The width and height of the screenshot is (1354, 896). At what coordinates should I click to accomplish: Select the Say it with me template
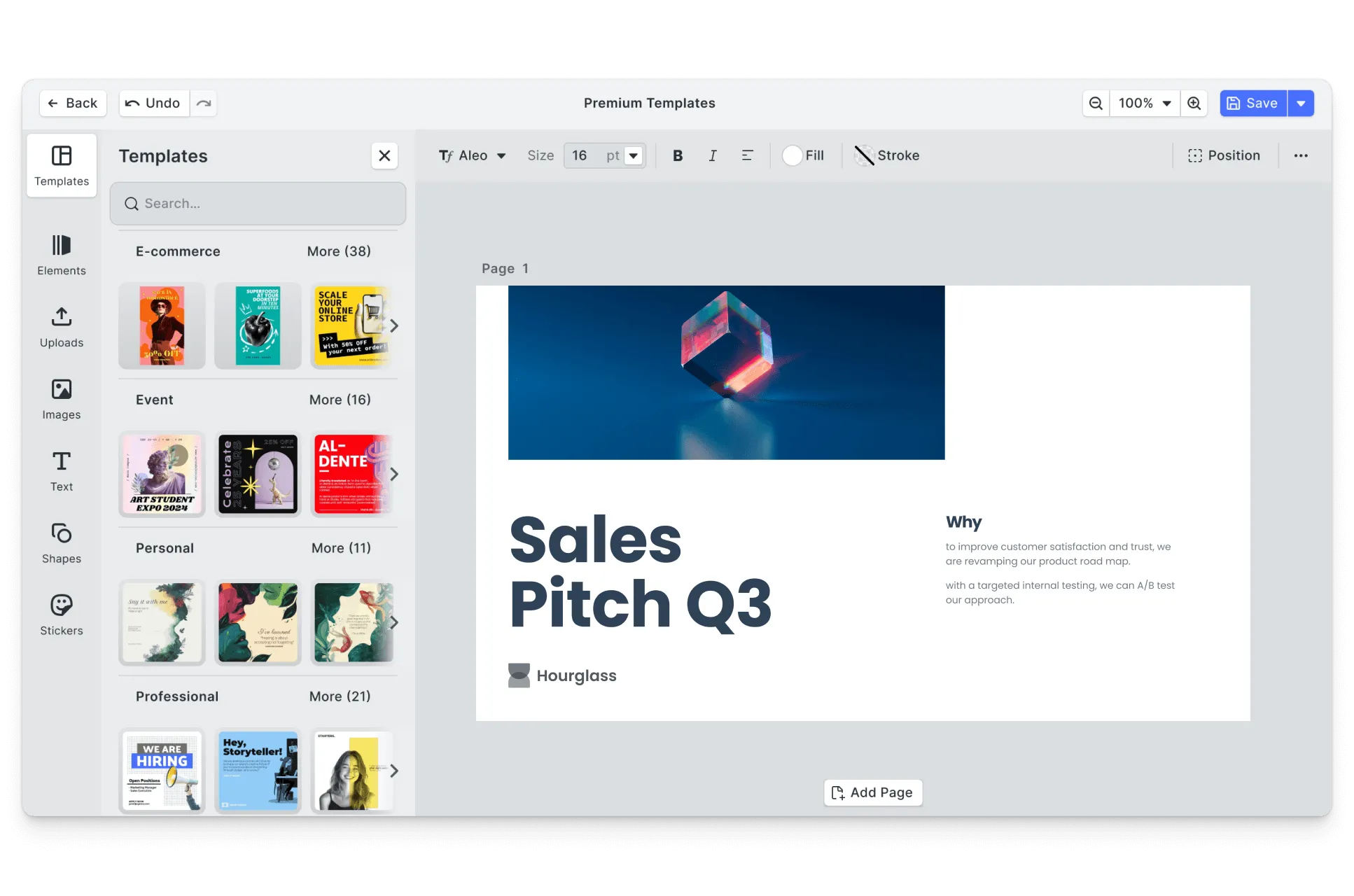click(x=162, y=622)
